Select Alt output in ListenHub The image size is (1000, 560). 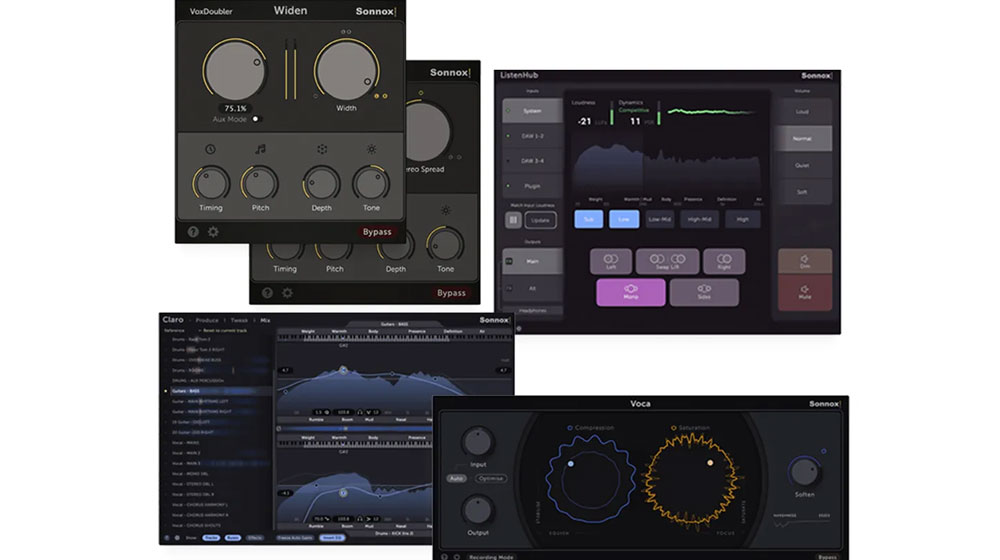point(533,288)
